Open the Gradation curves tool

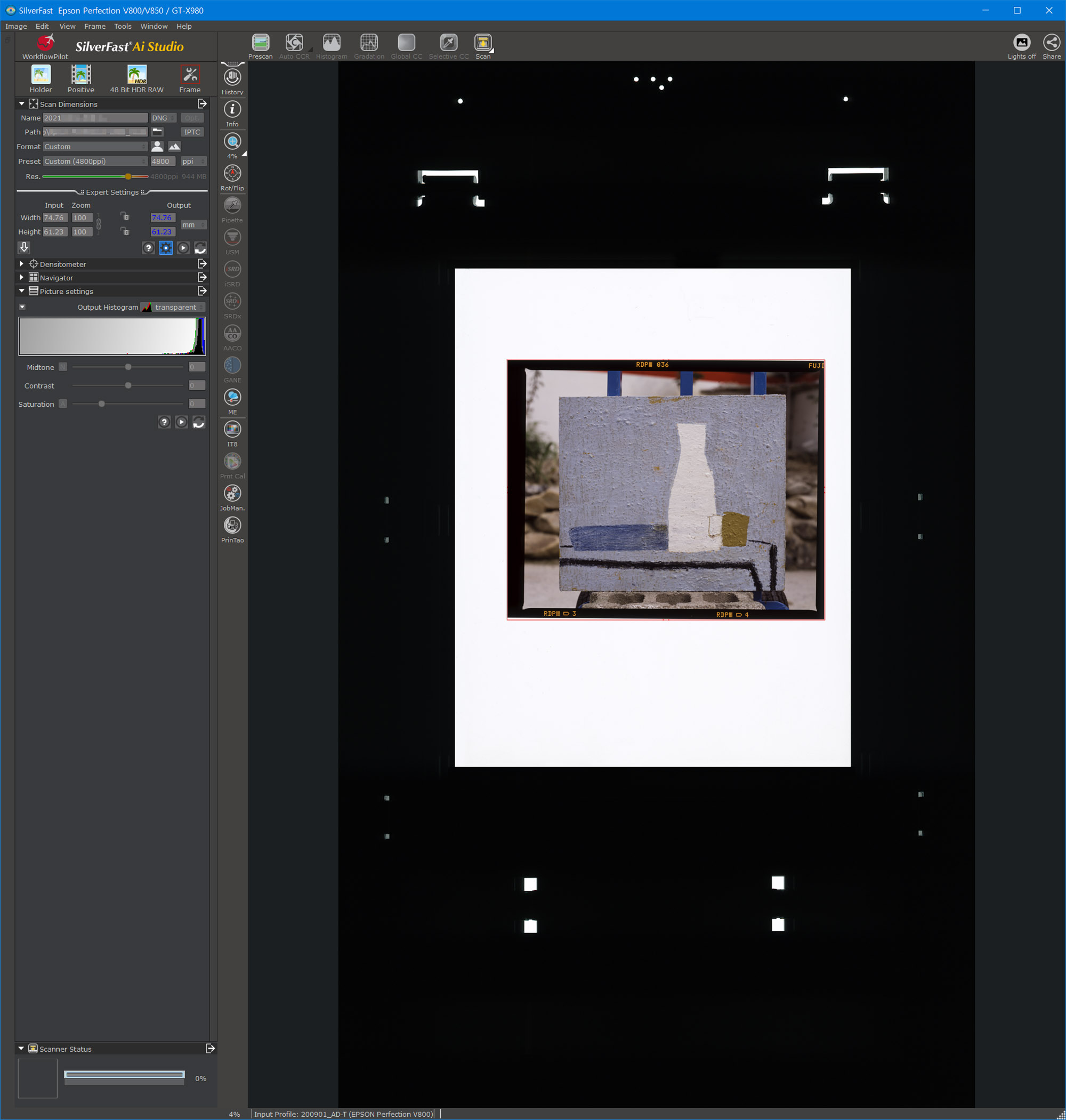tap(369, 46)
